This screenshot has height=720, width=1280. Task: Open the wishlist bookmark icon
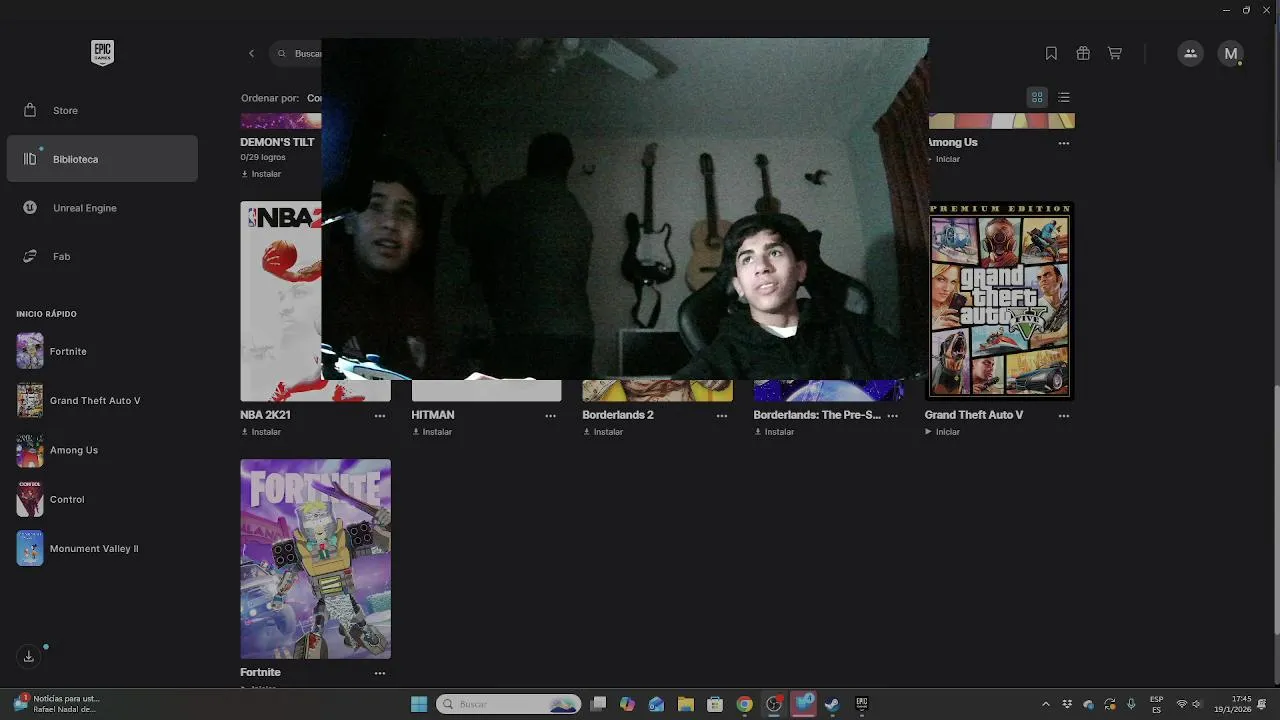[x=1051, y=54]
